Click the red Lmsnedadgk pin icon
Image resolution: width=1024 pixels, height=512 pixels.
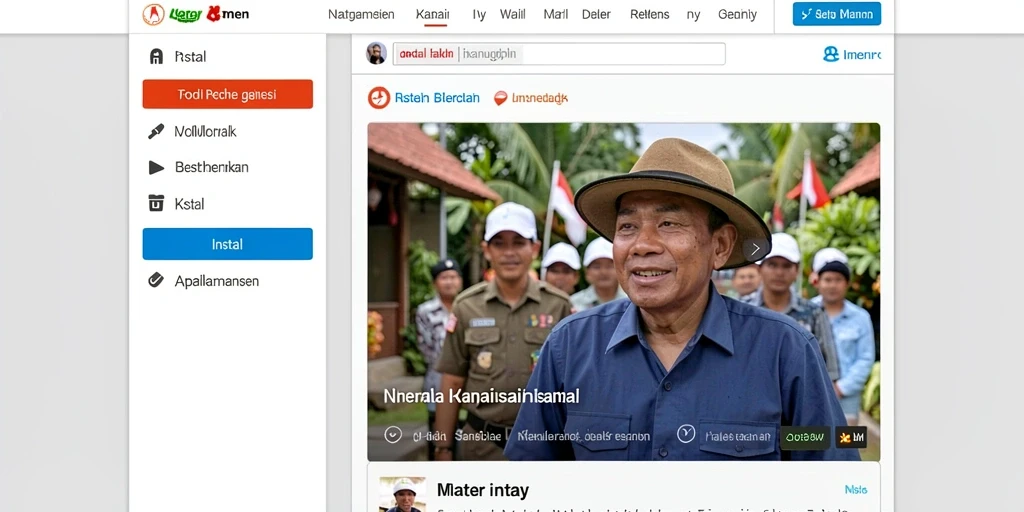coord(500,98)
